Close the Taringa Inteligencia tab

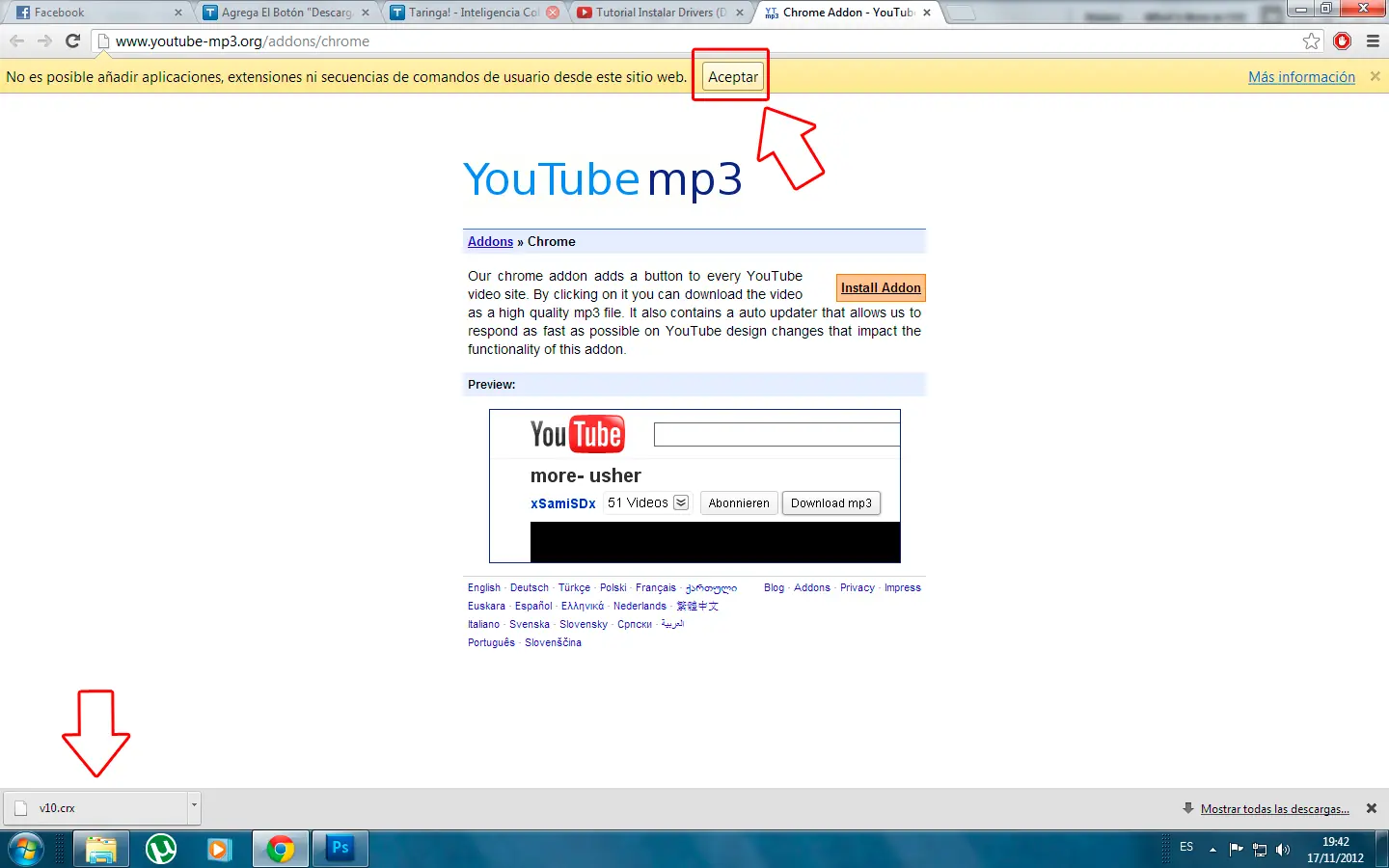pyautogui.click(x=553, y=13)
